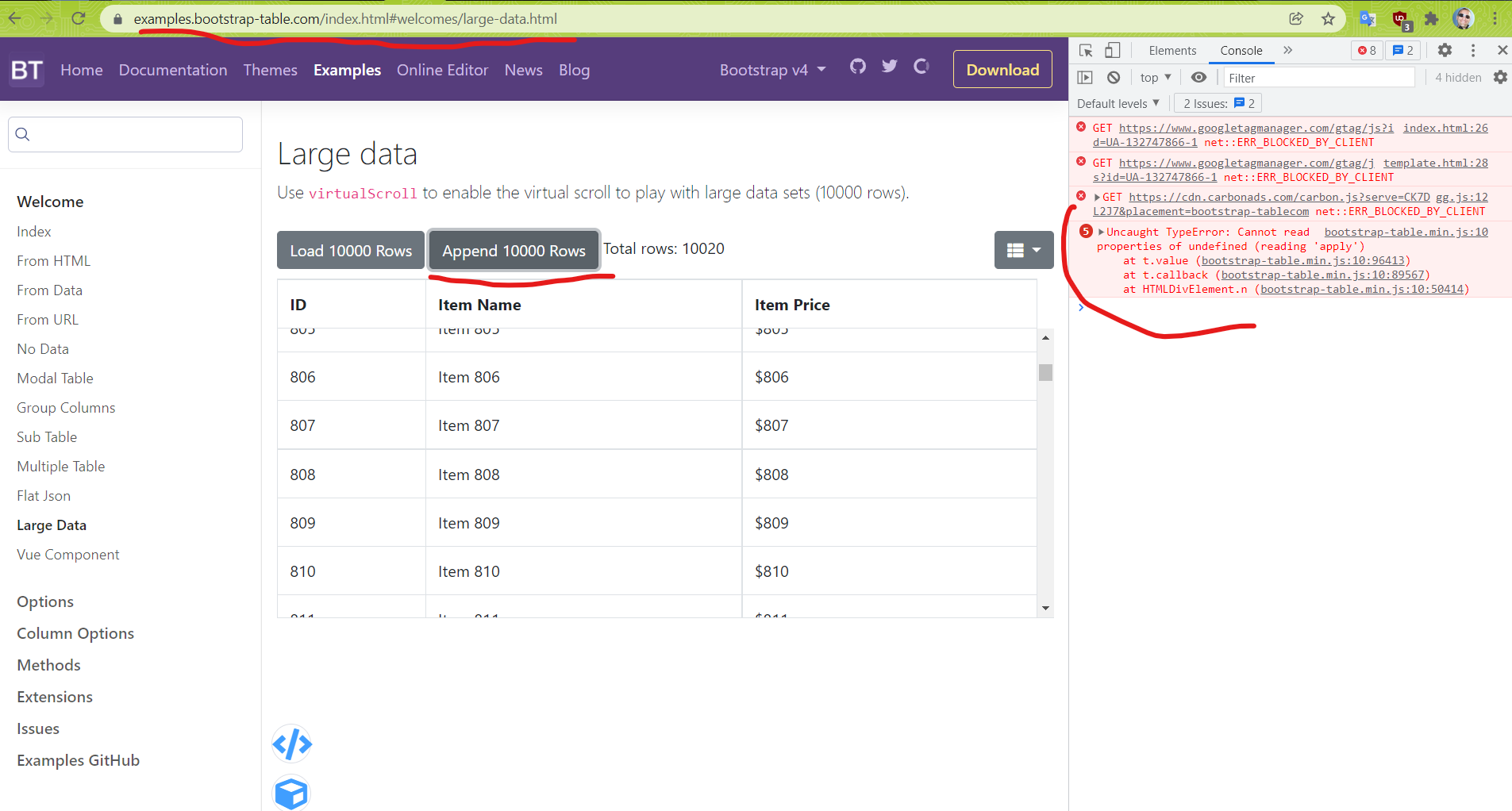Image resolution: width=1512 pixels, height=811 pixels.
Task: Click the Twitter icon in the navbar
Action: pos(888,67)
